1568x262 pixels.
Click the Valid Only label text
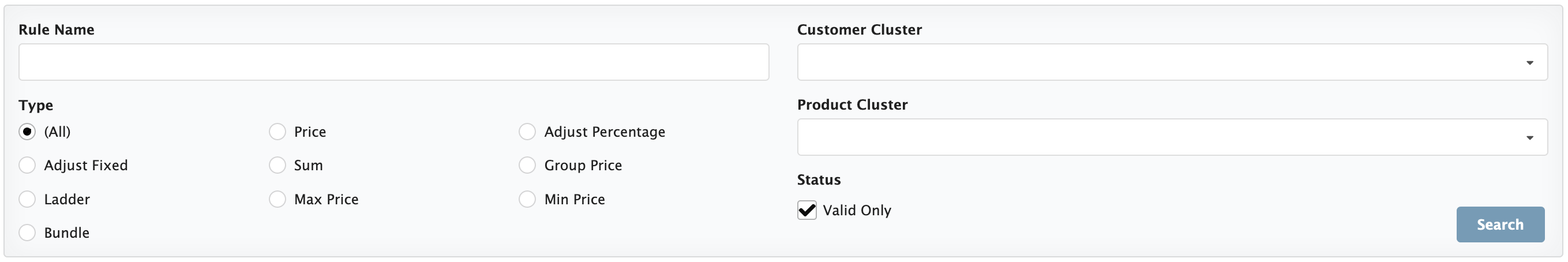click(x=857, y=210)
